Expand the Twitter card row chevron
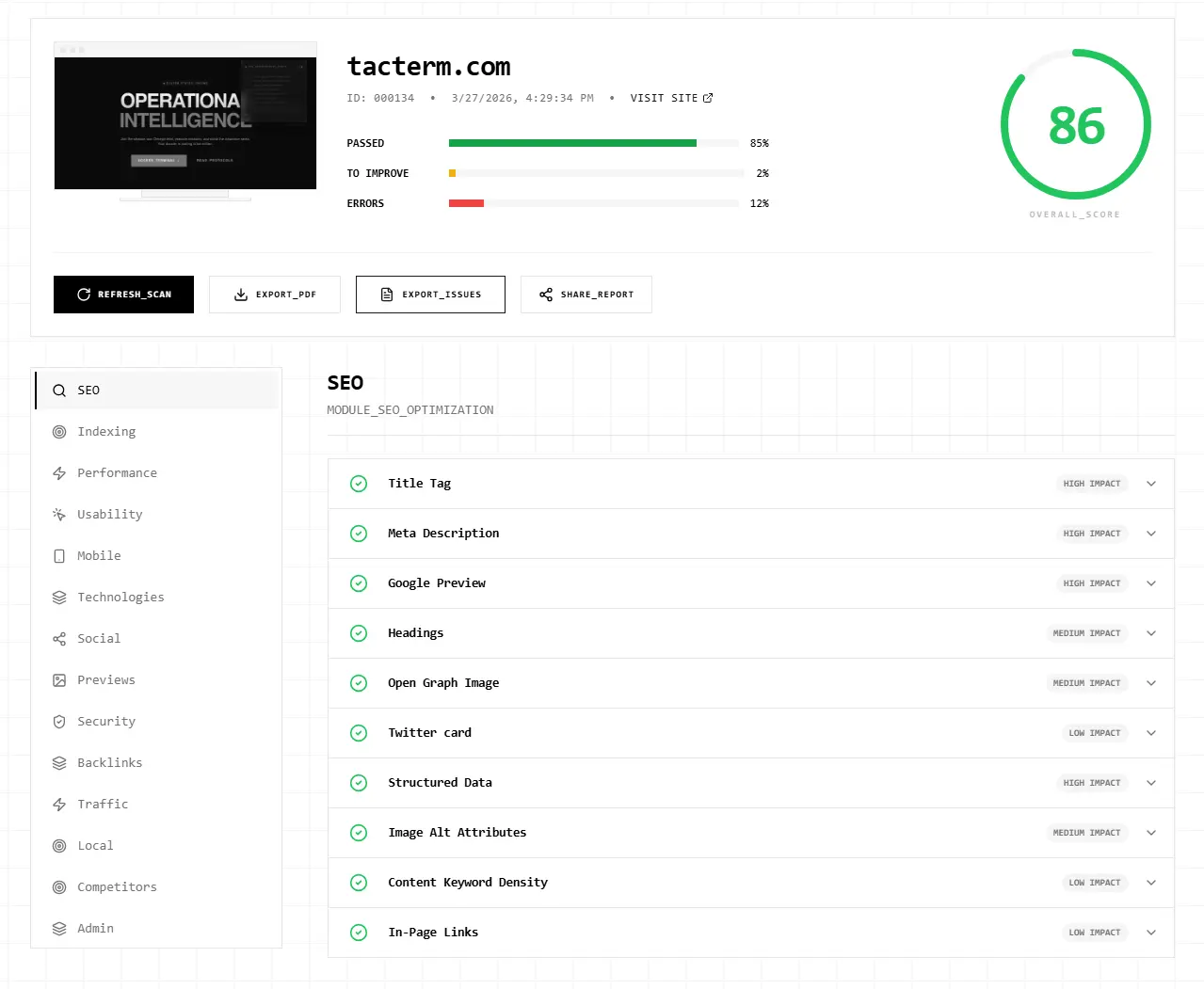The width and height of the screenshot is (1204, 989). coord(1151,733)
